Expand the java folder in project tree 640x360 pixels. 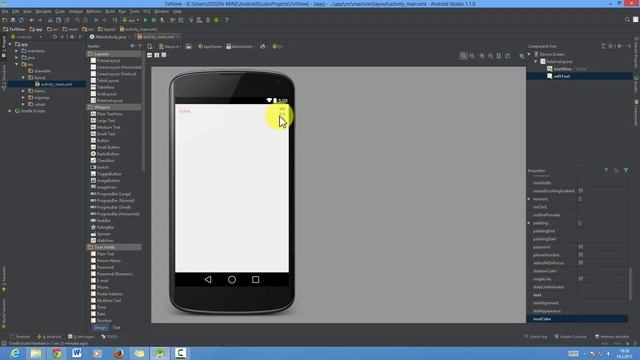pos(17,58)
